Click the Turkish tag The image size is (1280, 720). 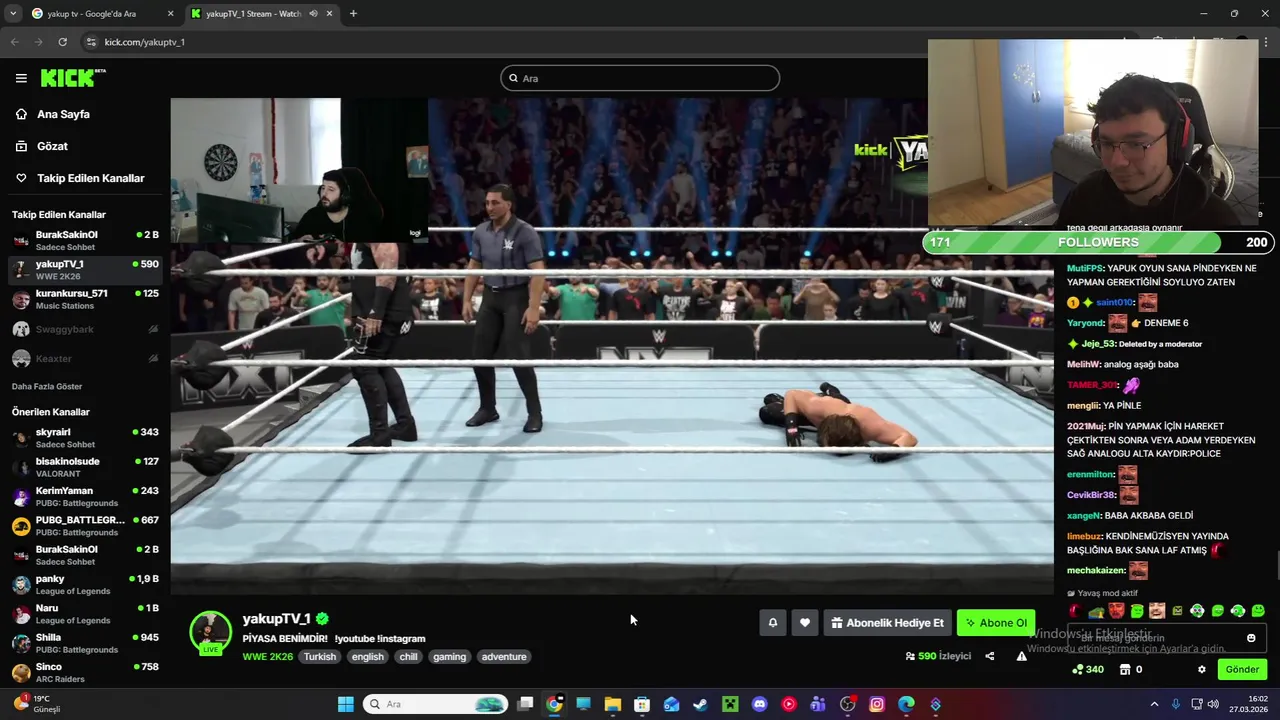pyautogui.click(x=320, y=657)
